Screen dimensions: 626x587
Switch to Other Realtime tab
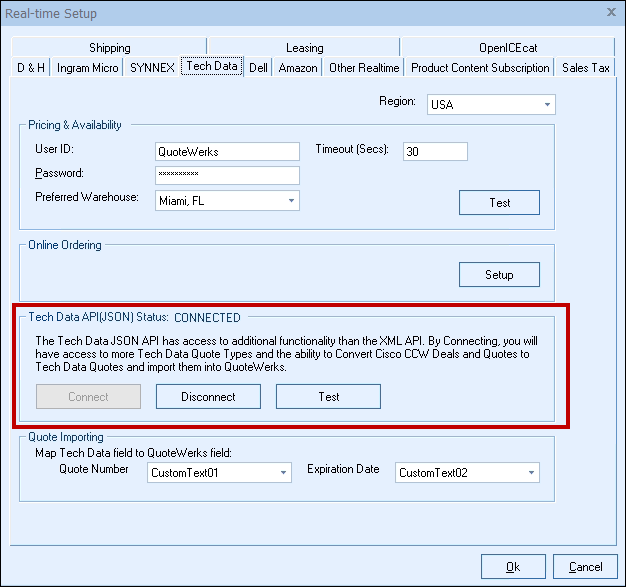[364, 67]
